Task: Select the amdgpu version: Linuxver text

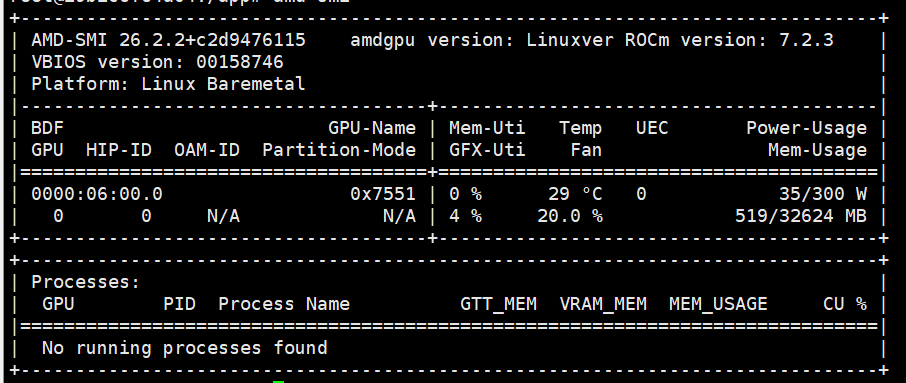Action: click(482, 40)
